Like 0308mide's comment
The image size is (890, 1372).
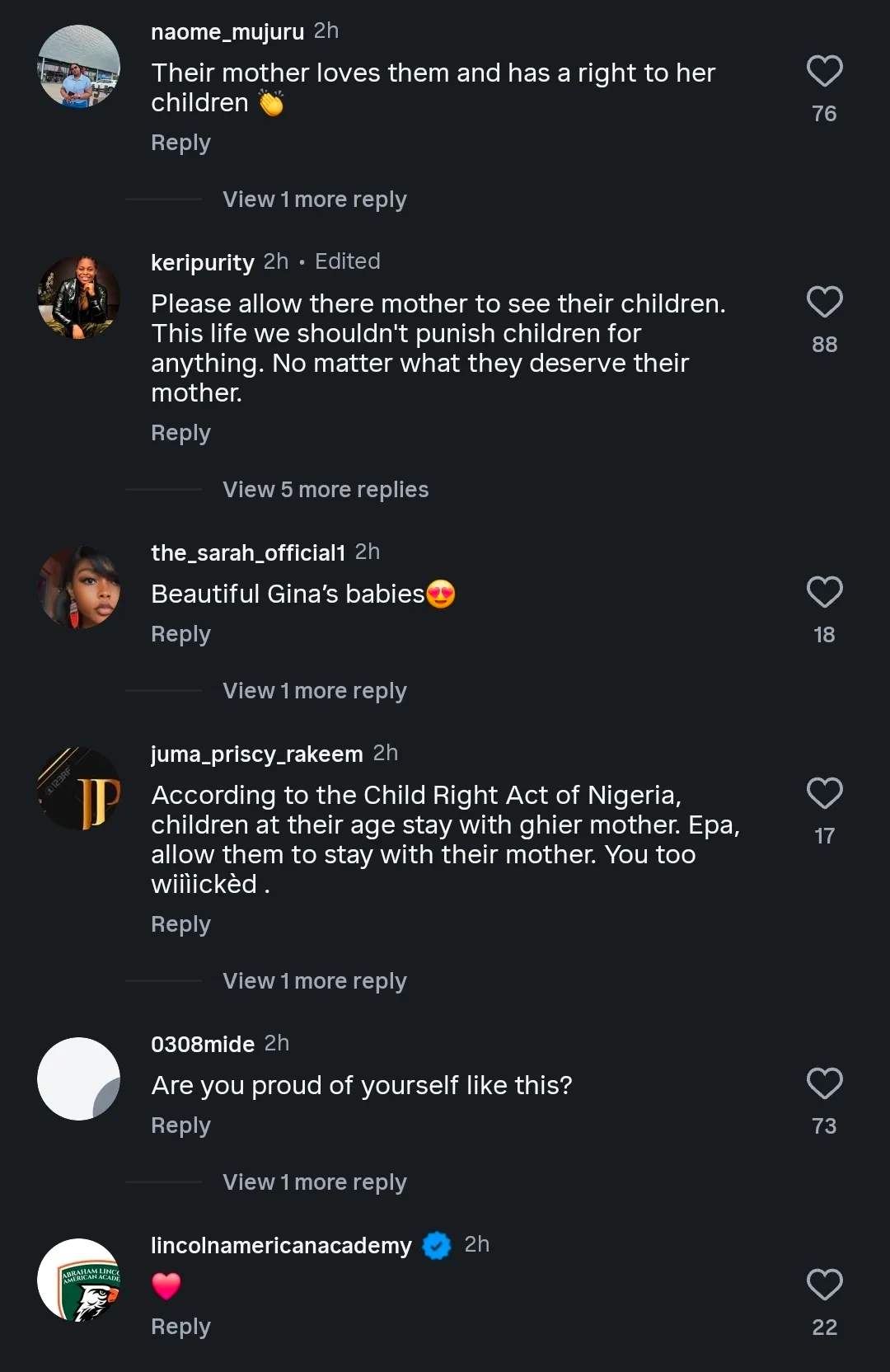(x=824, y=1084)
